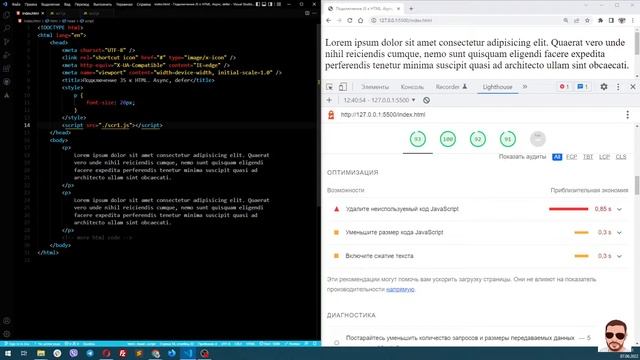Toggle secondary sidebar layout icon in VS Code title bar

pyautogui.click(x=271, y=4)
